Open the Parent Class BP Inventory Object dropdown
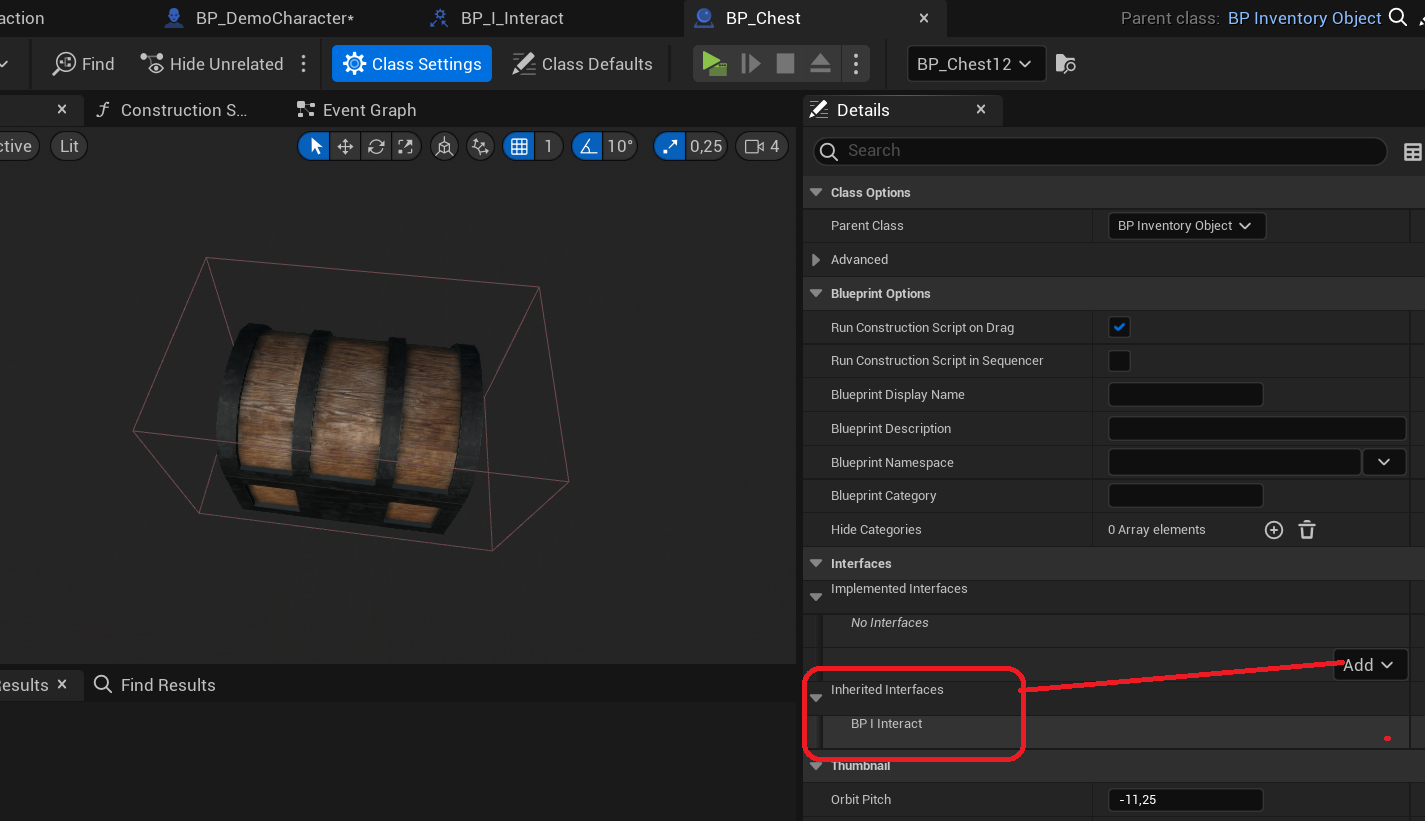This screenshot has width=1425, height=821. point(1186,226)
